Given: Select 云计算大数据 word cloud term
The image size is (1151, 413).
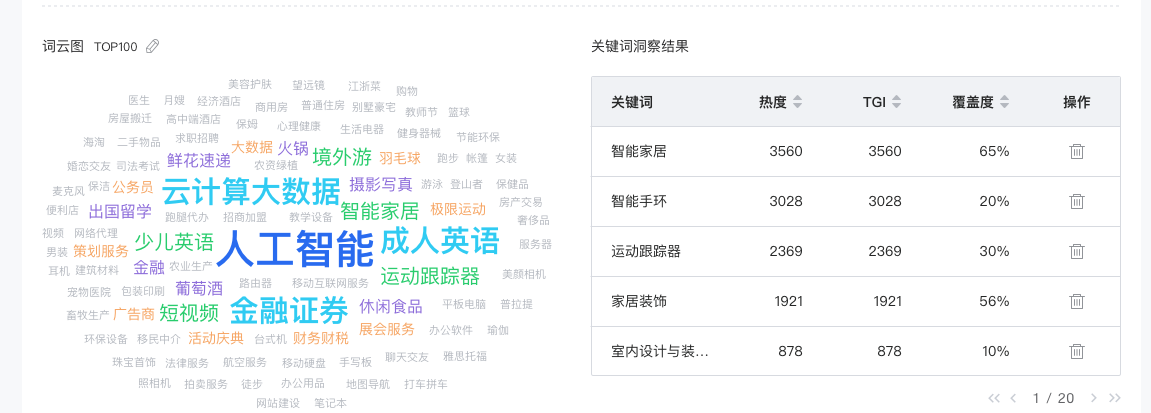Looking at the screenshot, I should coord(251,191).
